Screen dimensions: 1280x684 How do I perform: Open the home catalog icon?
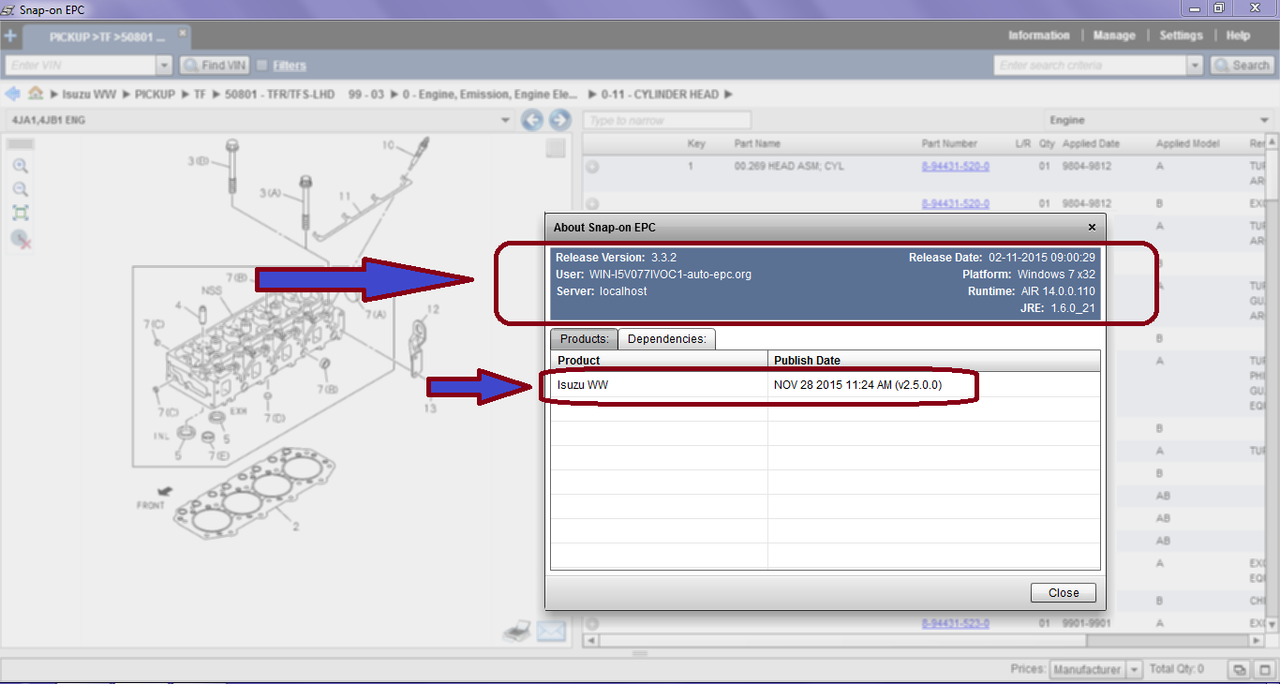36,94
